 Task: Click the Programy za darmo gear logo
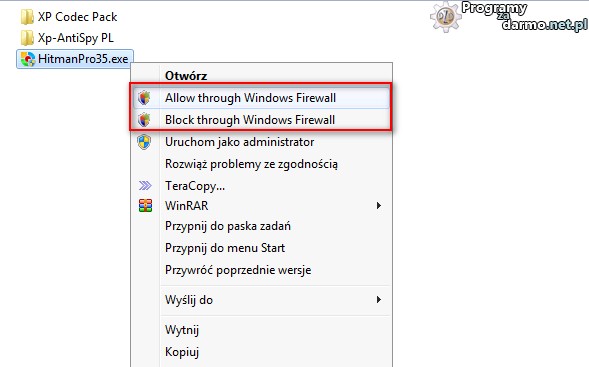coord(446,17)
